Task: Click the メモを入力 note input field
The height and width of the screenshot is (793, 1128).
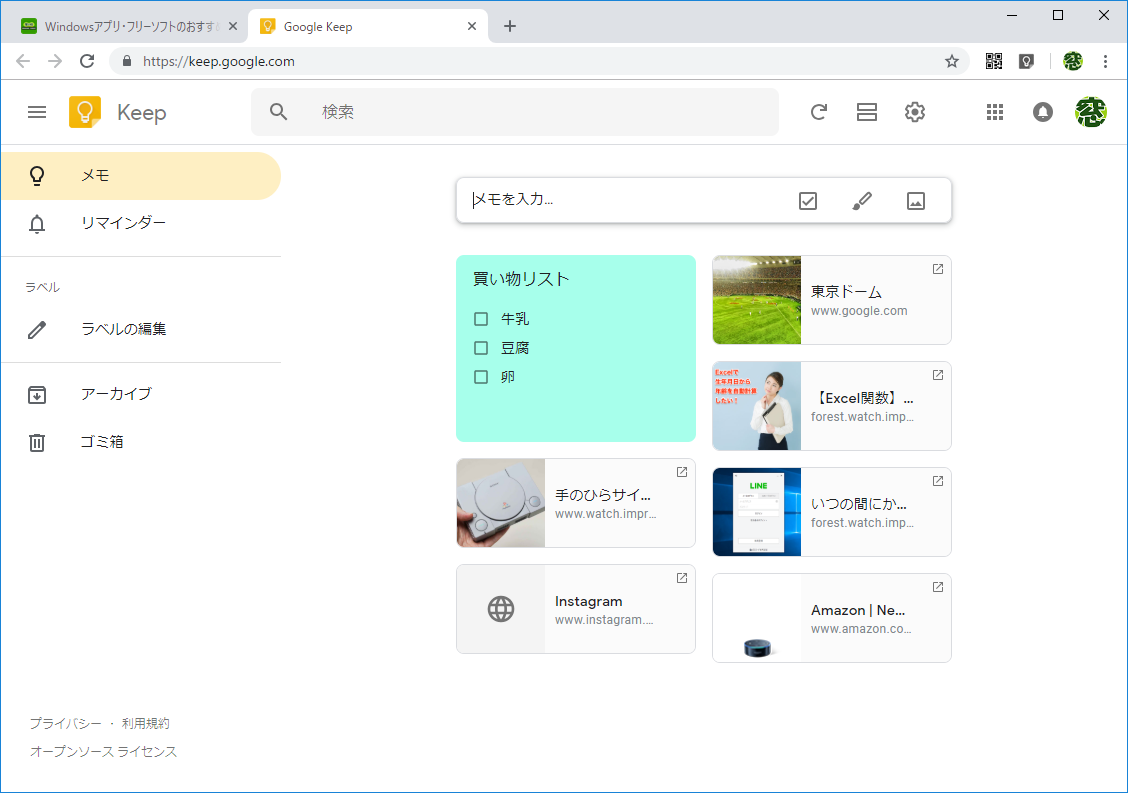Action: 600,200
